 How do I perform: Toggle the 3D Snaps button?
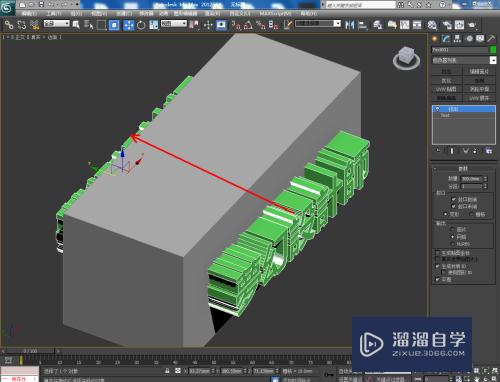[236, 25]
